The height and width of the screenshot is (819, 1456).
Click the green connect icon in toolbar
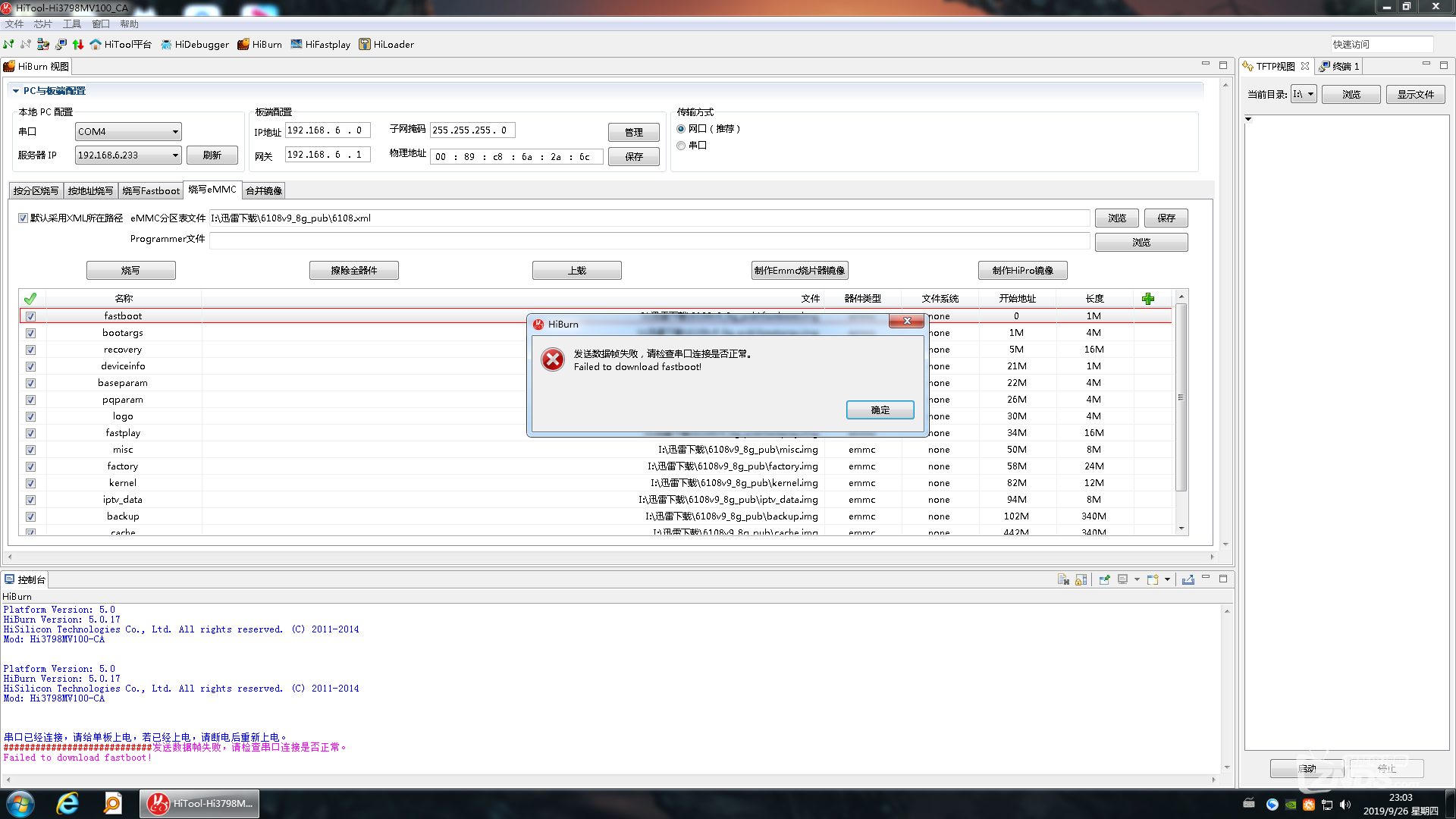point(8,44)
